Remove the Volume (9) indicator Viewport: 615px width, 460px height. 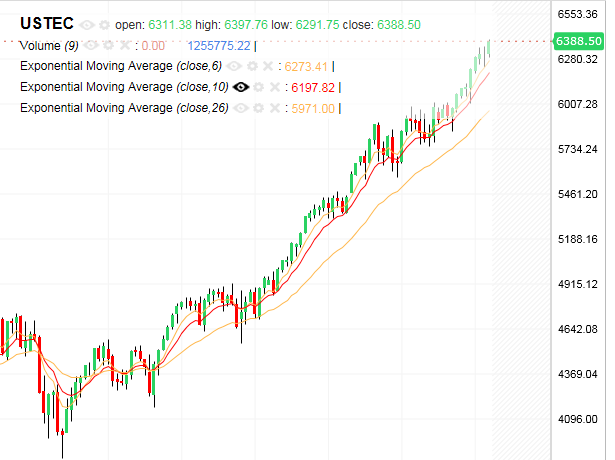click(x=125, y=45)
